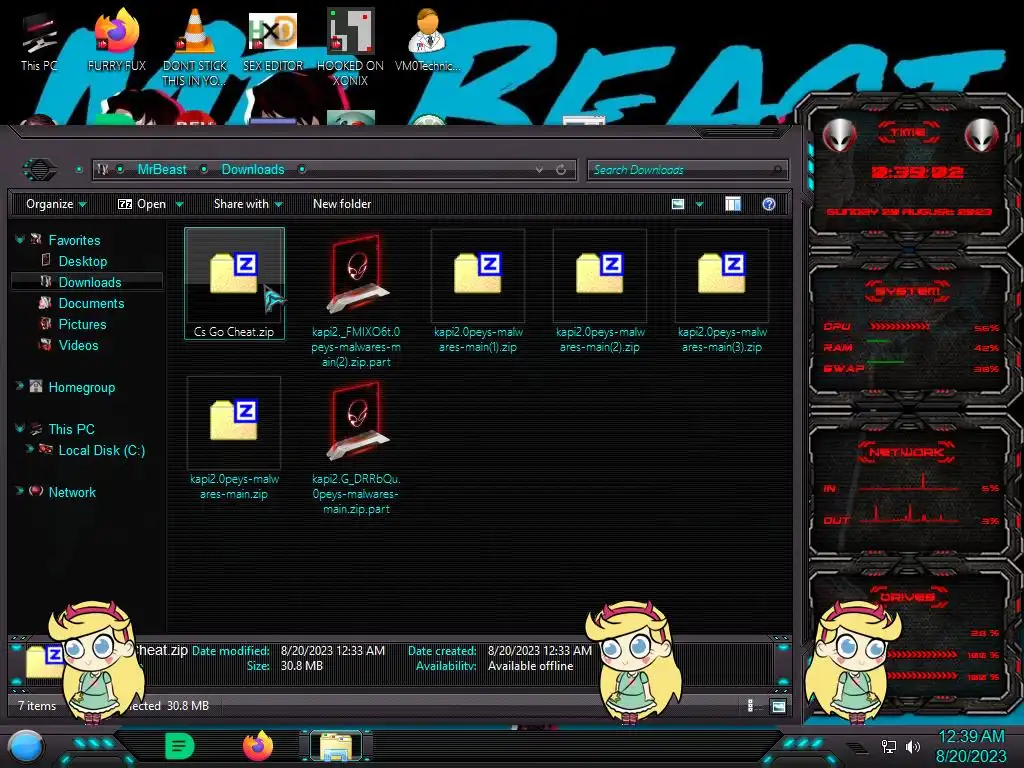Image resolution: width=1024 pixels, height=768 pixels.
Task: Expand the Local Disk (C:) node
Action: pos(29,449)
